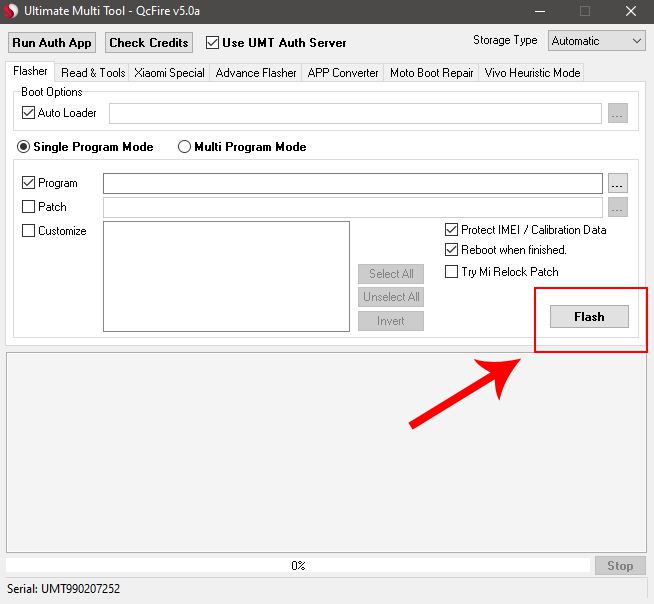The width and height of the screenshot is (654, 604).
Task: Open the Vivo Heuristic Mode tab
Action: pyautogui.click(x=532, y=73)
